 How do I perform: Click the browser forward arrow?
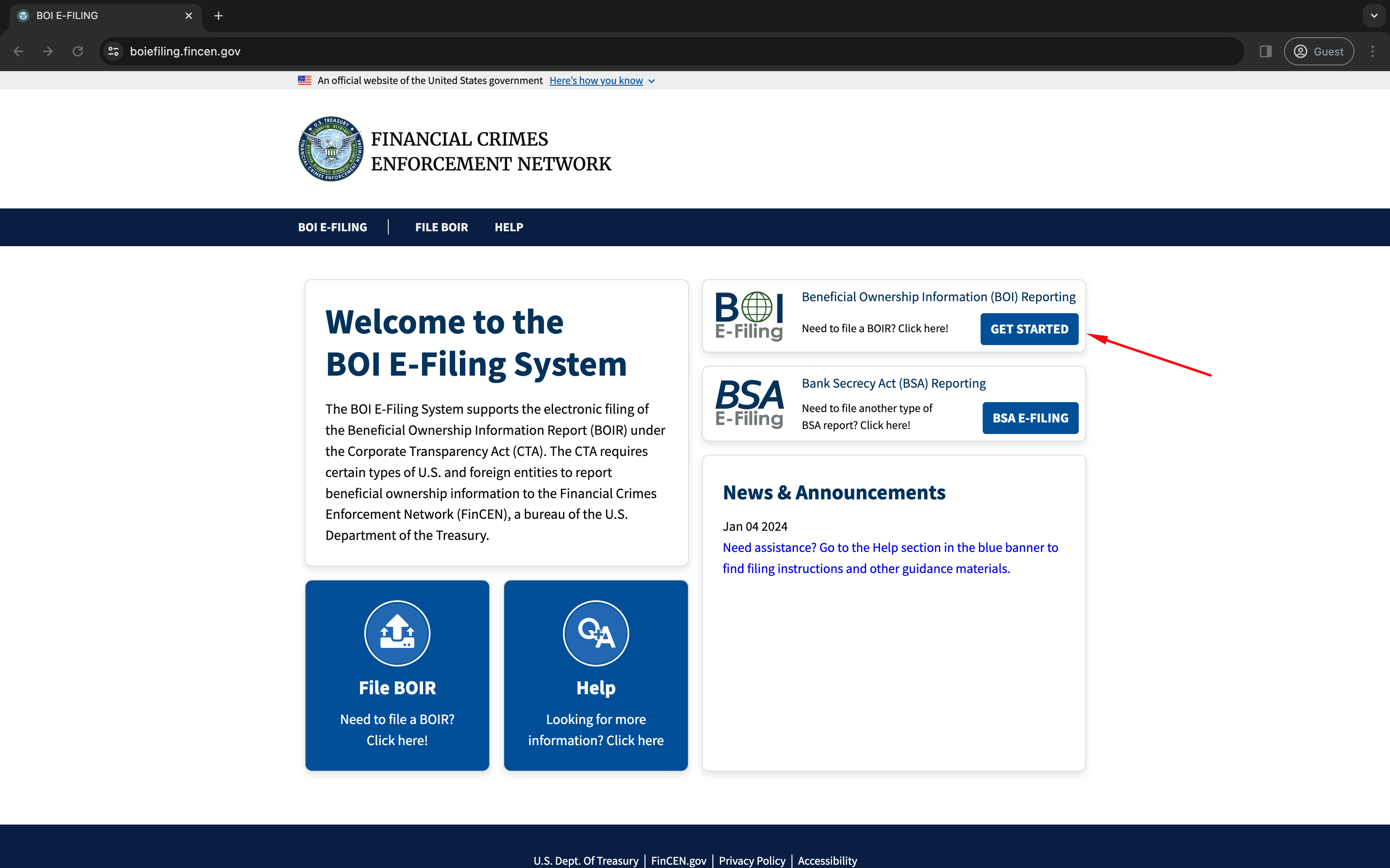tap(48, 52)
